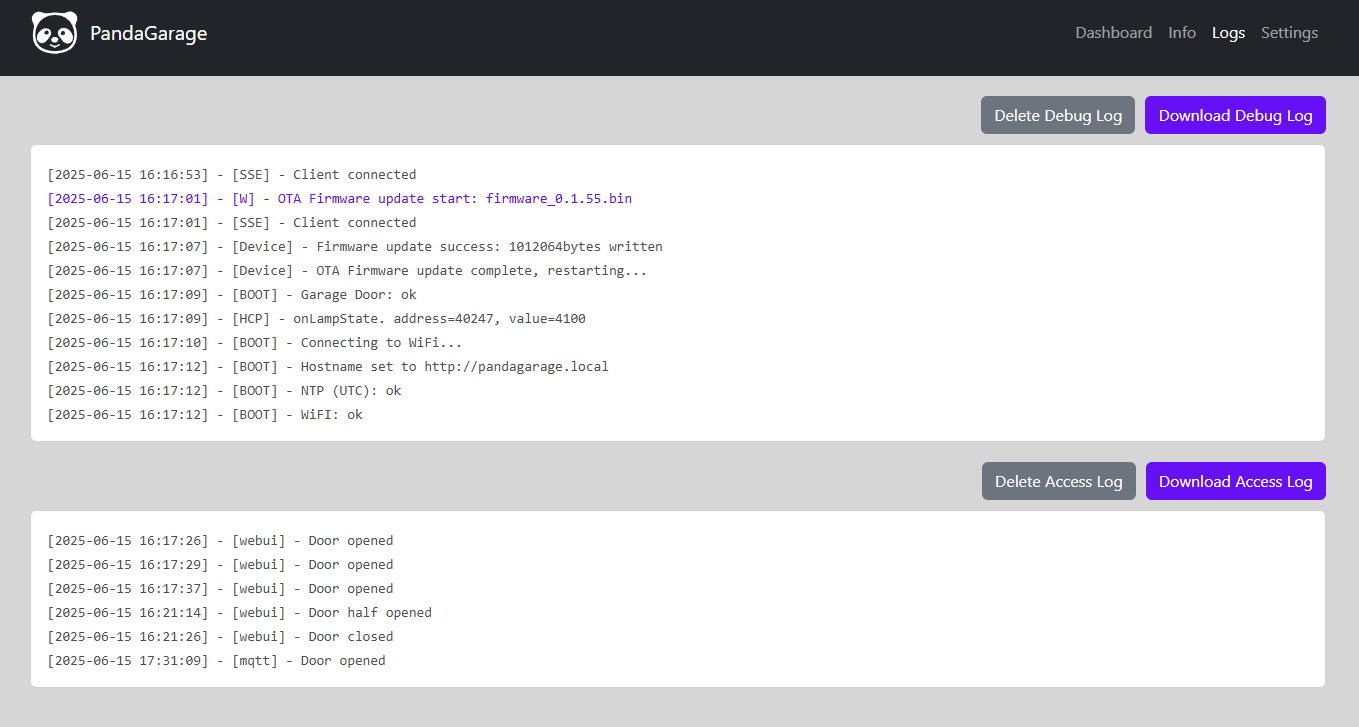Open the PandaGarage brand title link

click(x=148, y=33)
